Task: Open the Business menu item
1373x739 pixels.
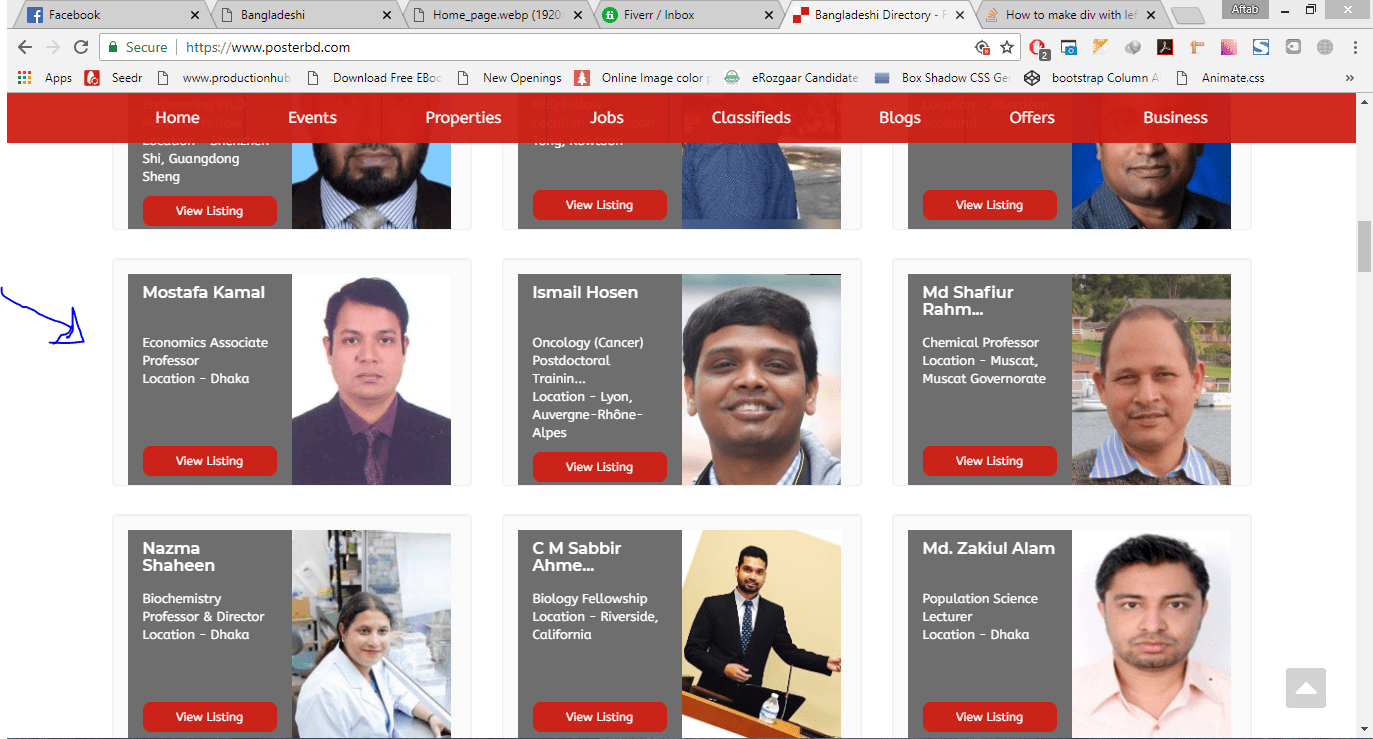Action: pyautogui.click(x=1175, y=117)
